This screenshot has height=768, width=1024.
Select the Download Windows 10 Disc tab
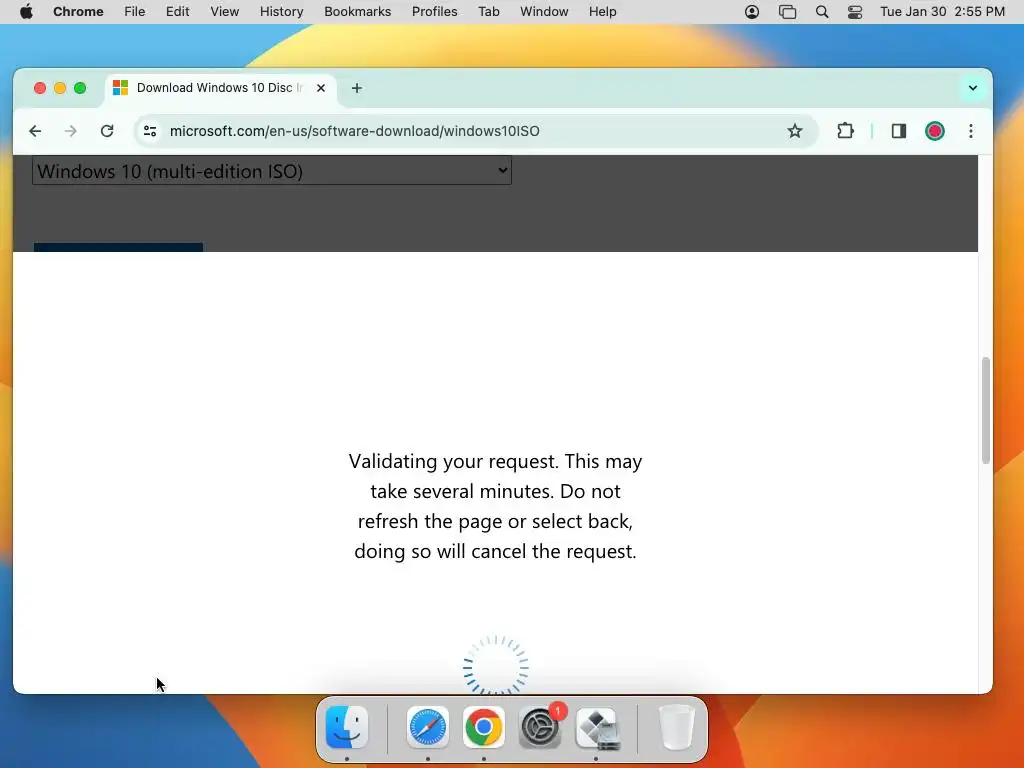220,88
